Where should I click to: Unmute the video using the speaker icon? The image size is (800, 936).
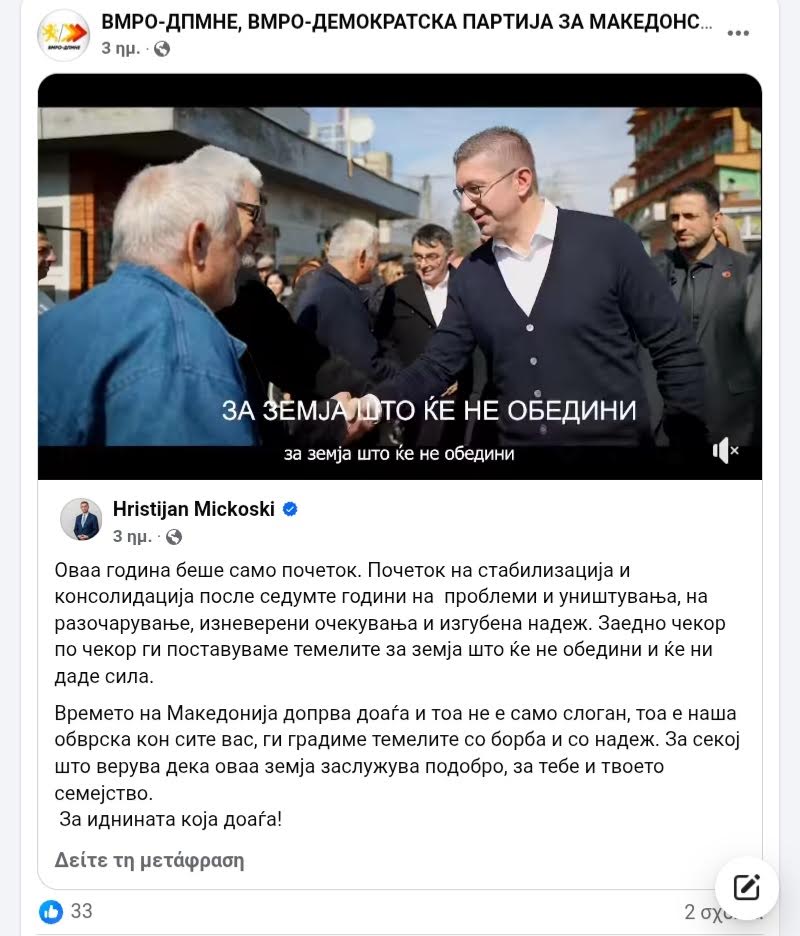tap(725, 450)
